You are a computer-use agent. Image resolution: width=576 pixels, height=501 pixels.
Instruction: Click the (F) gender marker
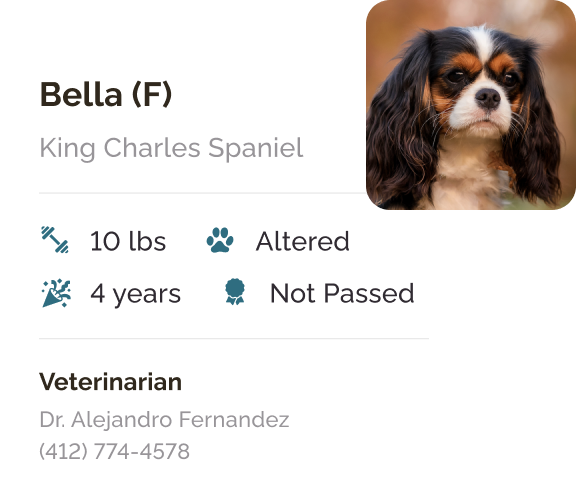[x=152, y=95]
